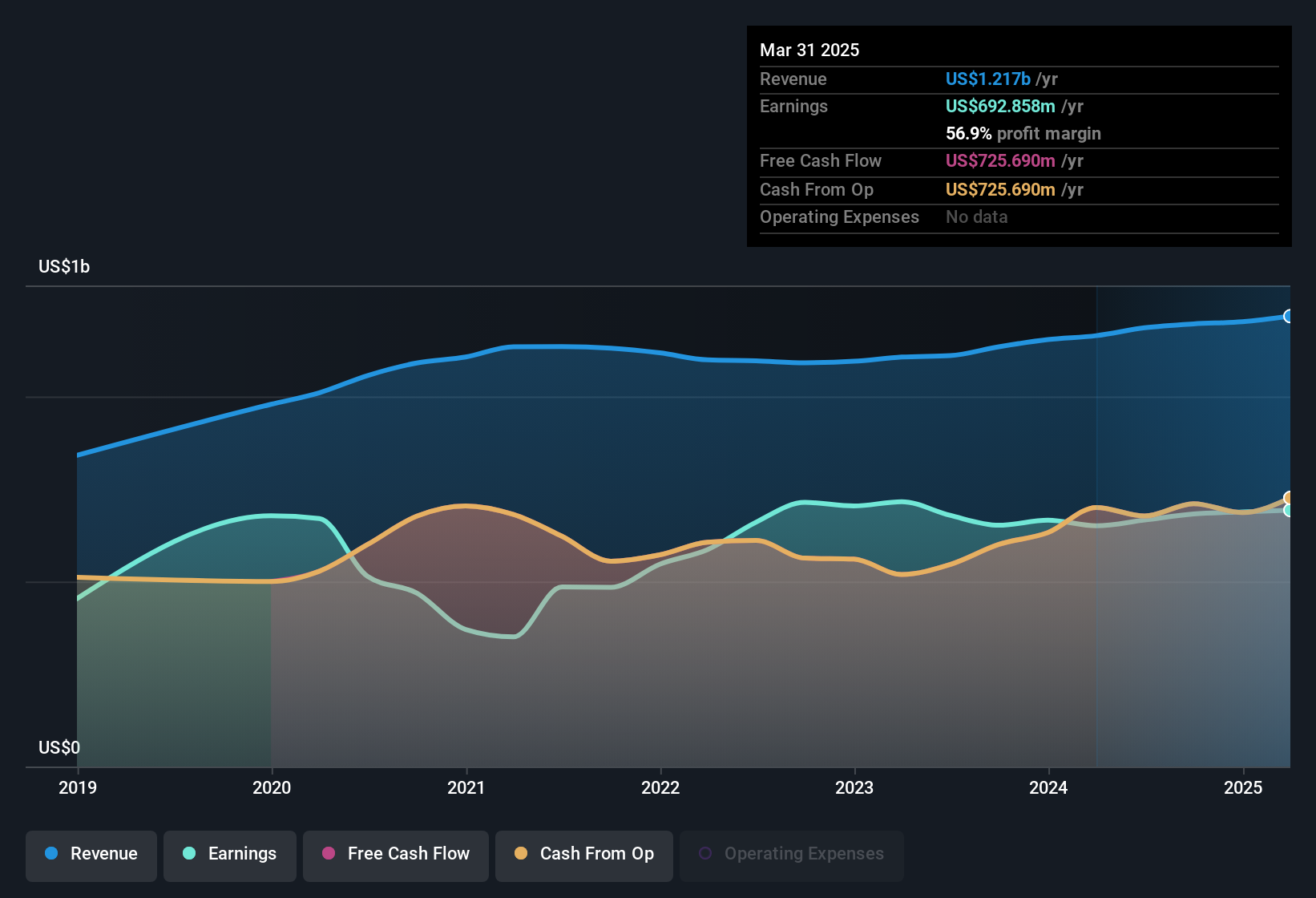Click the 2023 x-axis label
Screen dimensions: 1316x898
click(854, 787)
